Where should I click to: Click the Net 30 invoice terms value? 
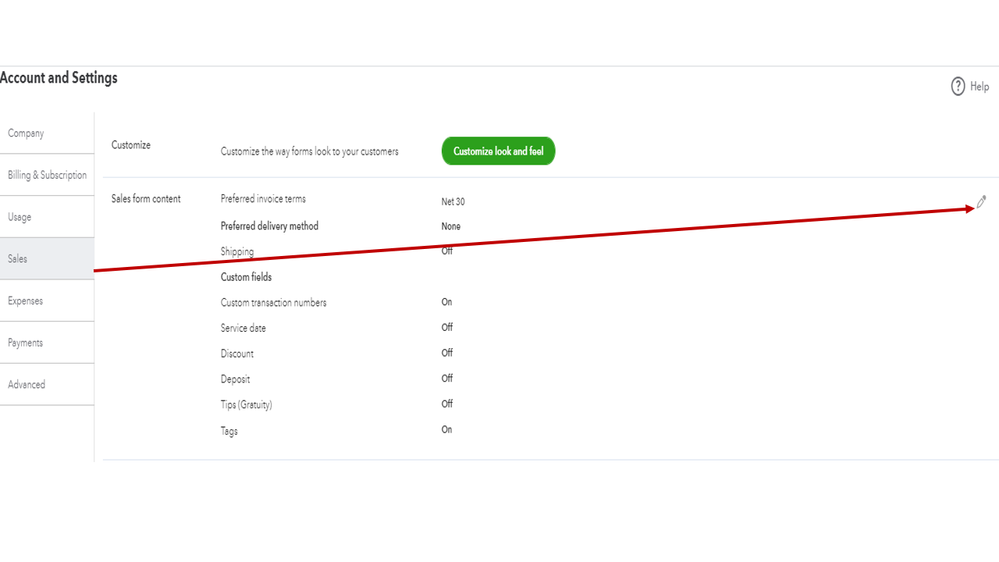point(453,202)
